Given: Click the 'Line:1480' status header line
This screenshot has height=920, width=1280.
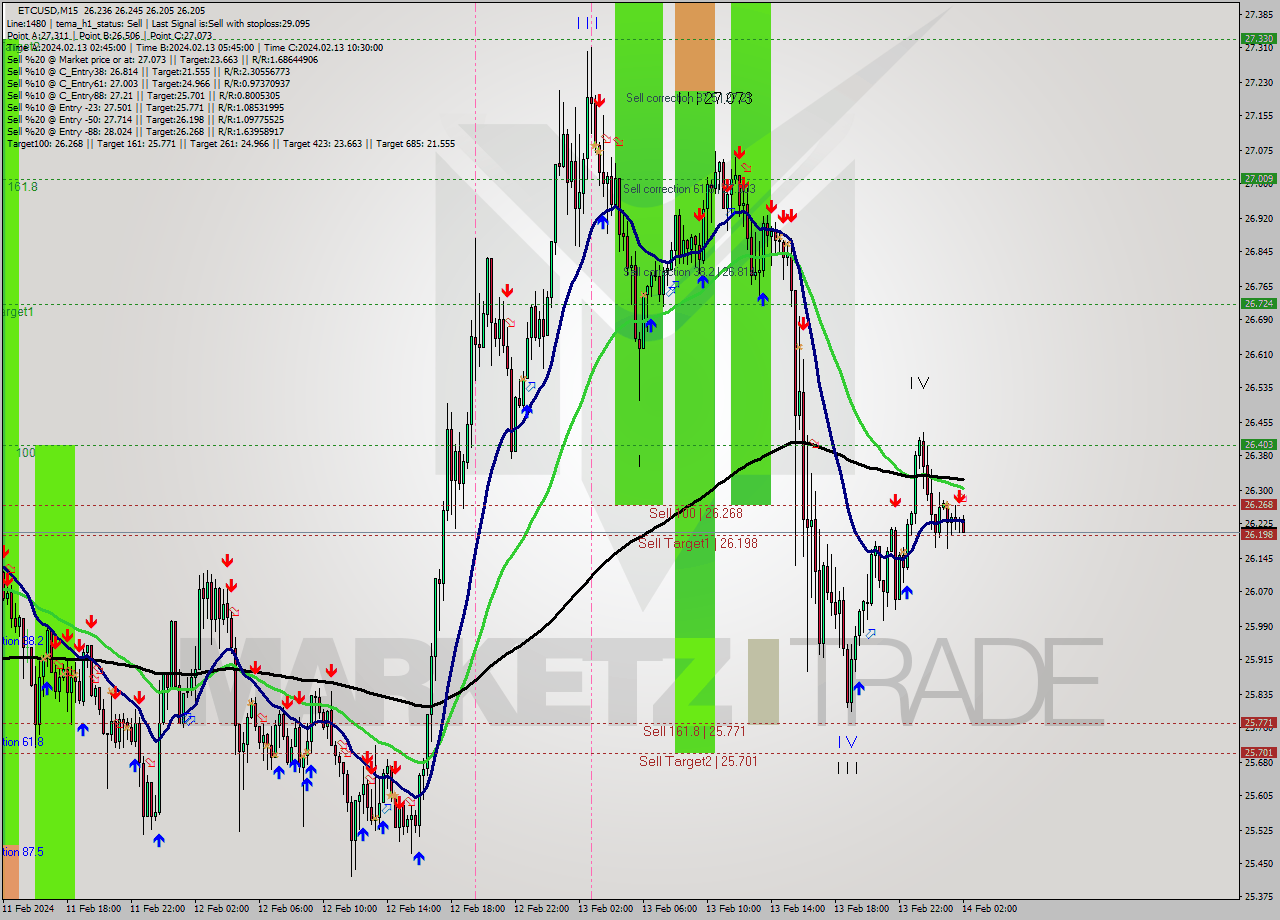Looking at the screenshot, I should [158, 23].
